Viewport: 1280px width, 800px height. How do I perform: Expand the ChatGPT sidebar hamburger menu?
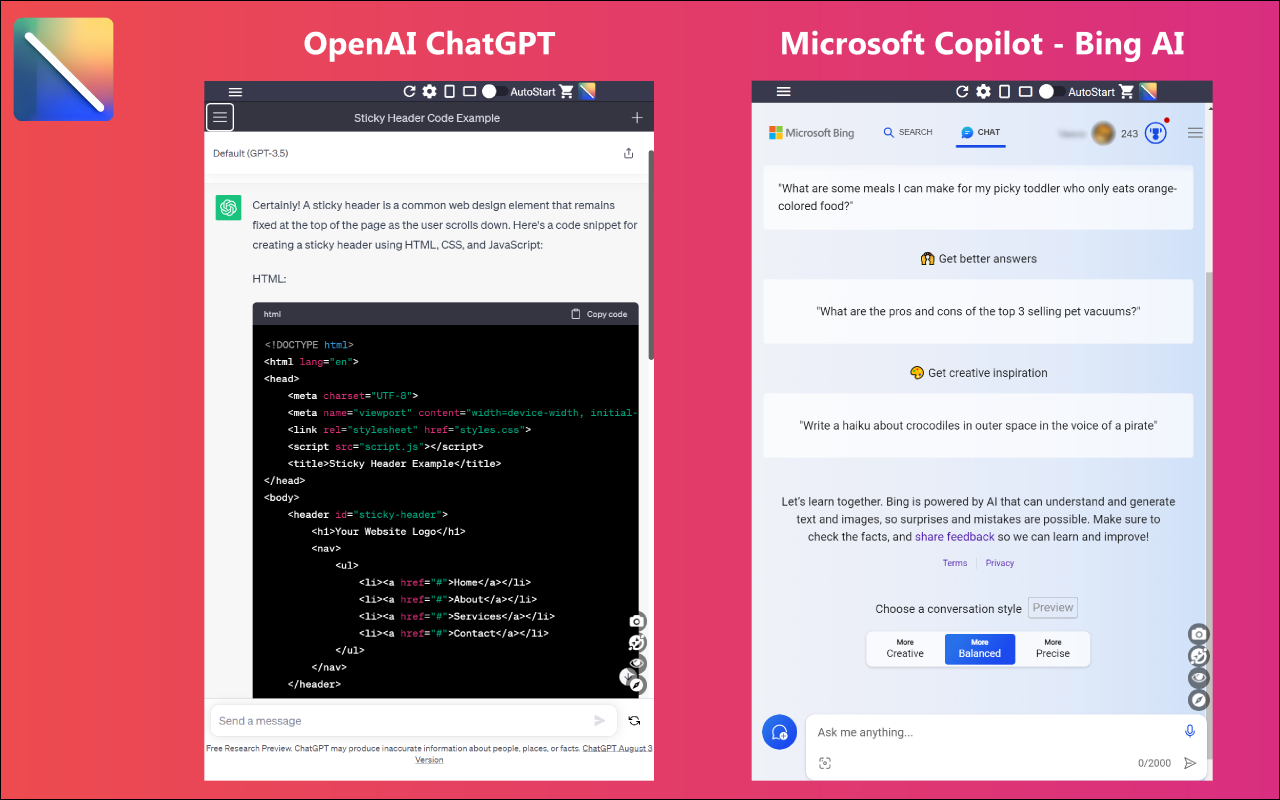(x=219, y=117)
